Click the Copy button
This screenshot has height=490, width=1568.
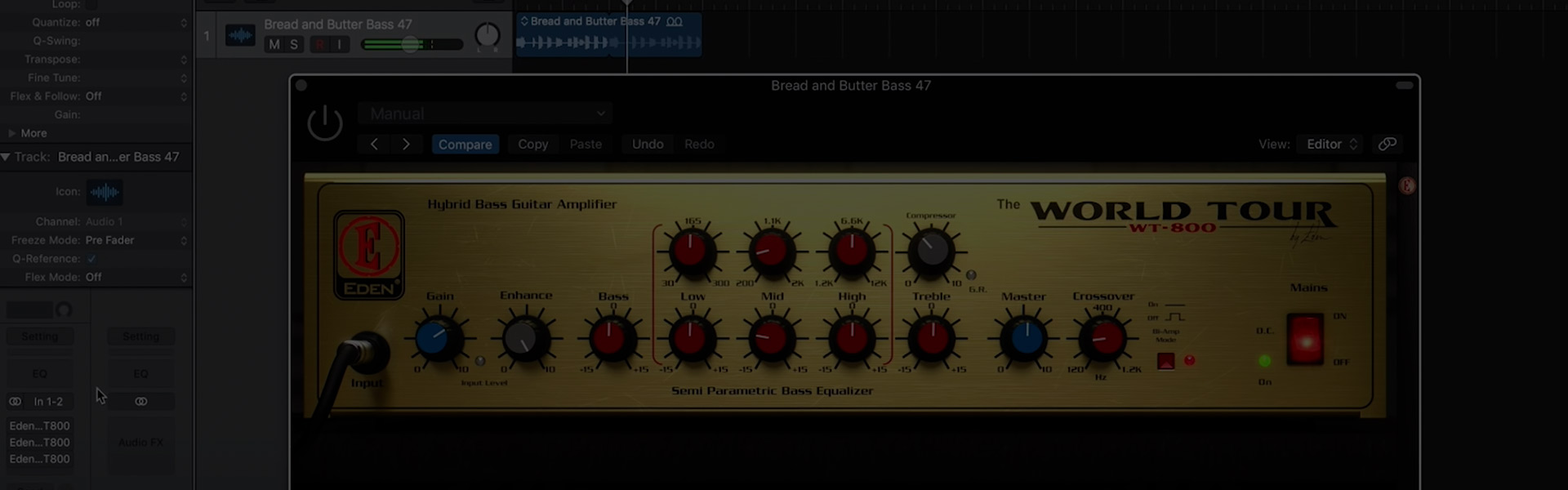[532, 145]
